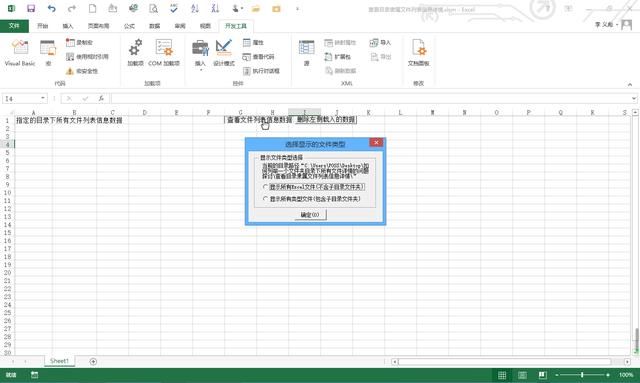Collapse the ribbon with the chevron
The image size is (640, 383).
click(x=630, y=84)
